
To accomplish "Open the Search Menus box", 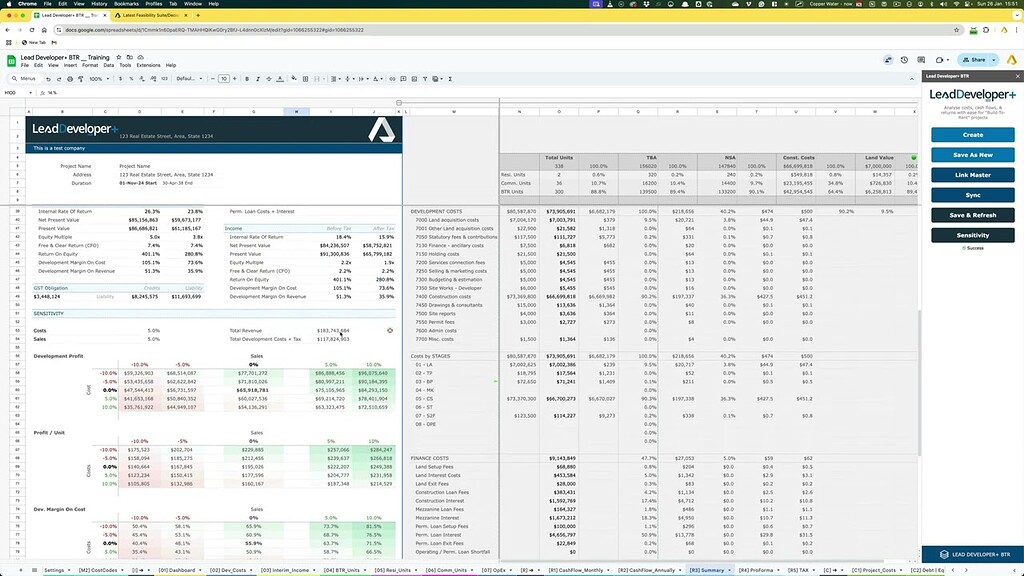I will click(24, 79).
